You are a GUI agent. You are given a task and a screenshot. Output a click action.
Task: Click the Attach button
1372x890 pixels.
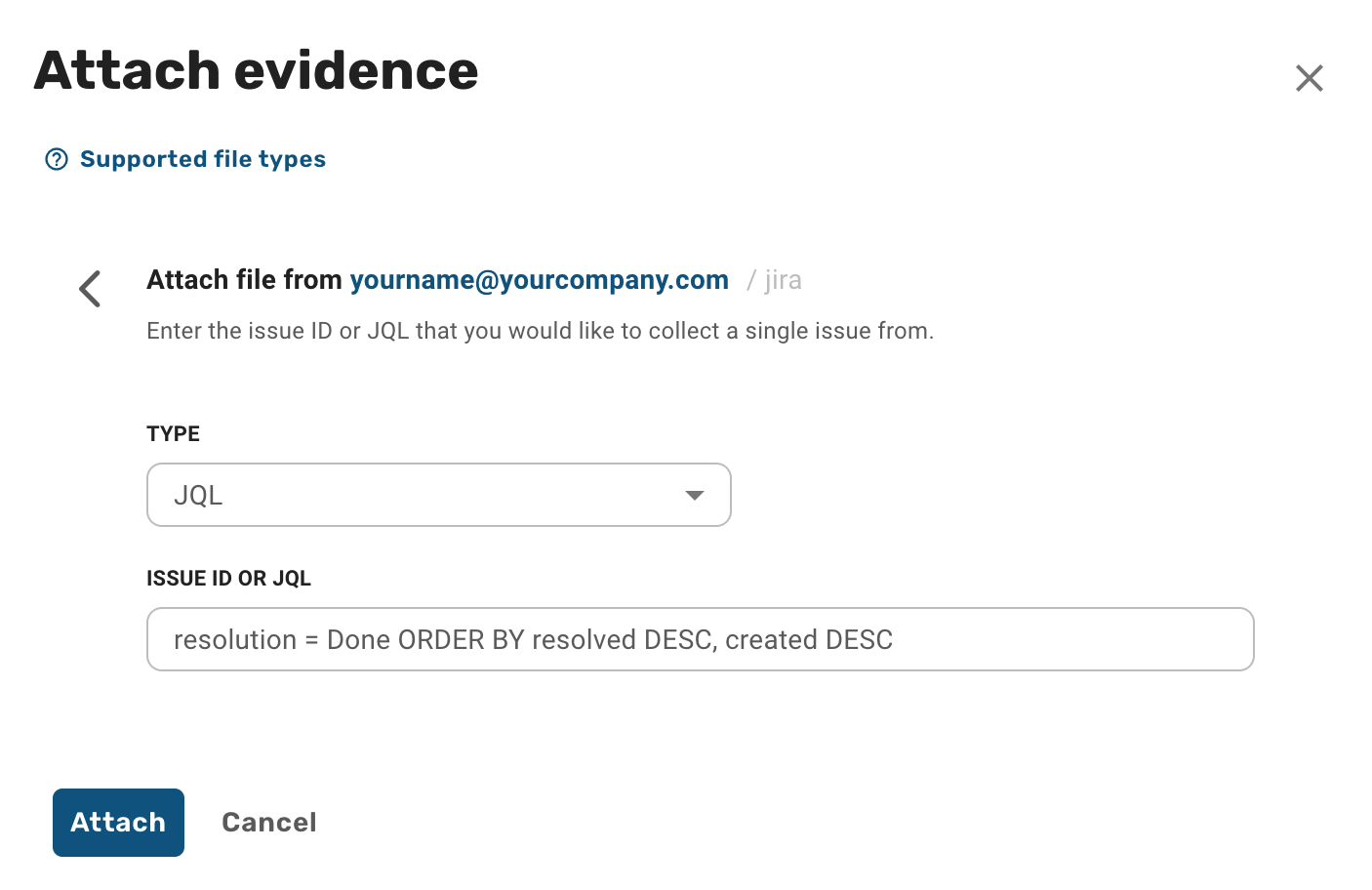tap(118, 823)
